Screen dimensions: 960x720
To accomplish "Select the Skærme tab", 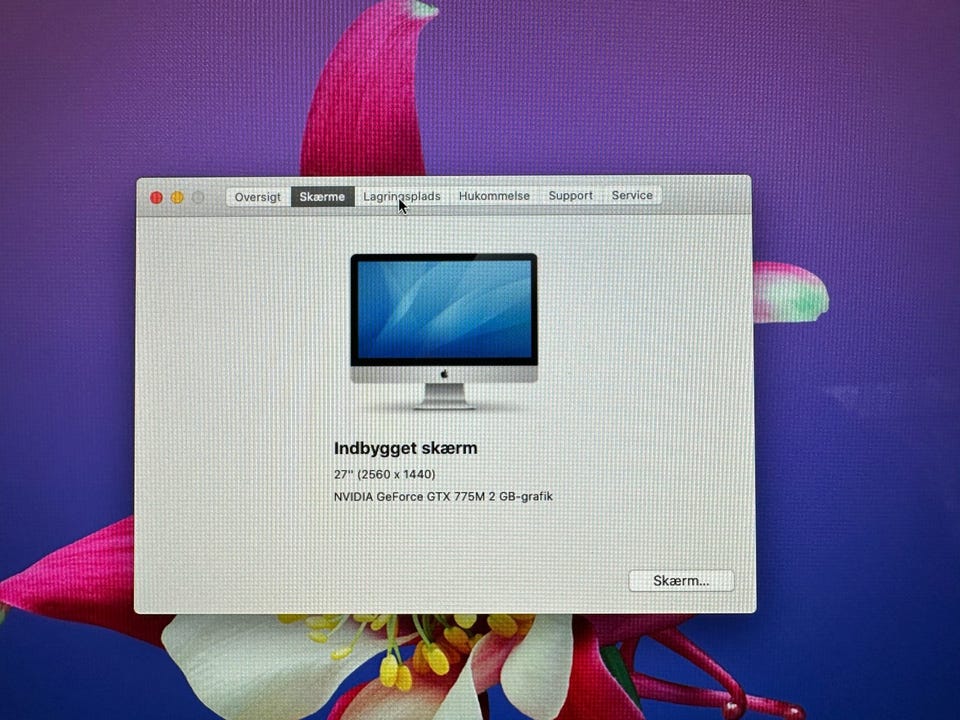I will coord(322,197).
